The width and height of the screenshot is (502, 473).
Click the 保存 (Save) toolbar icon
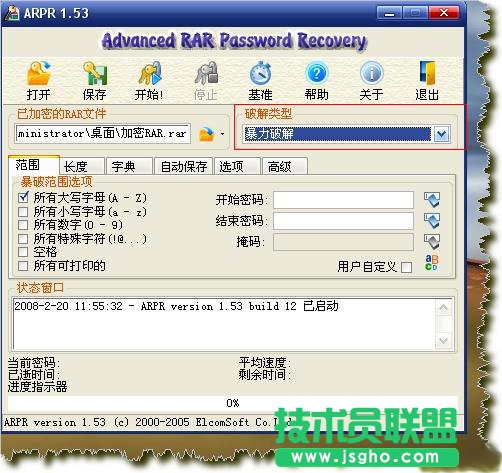click(x=95, y=73)
